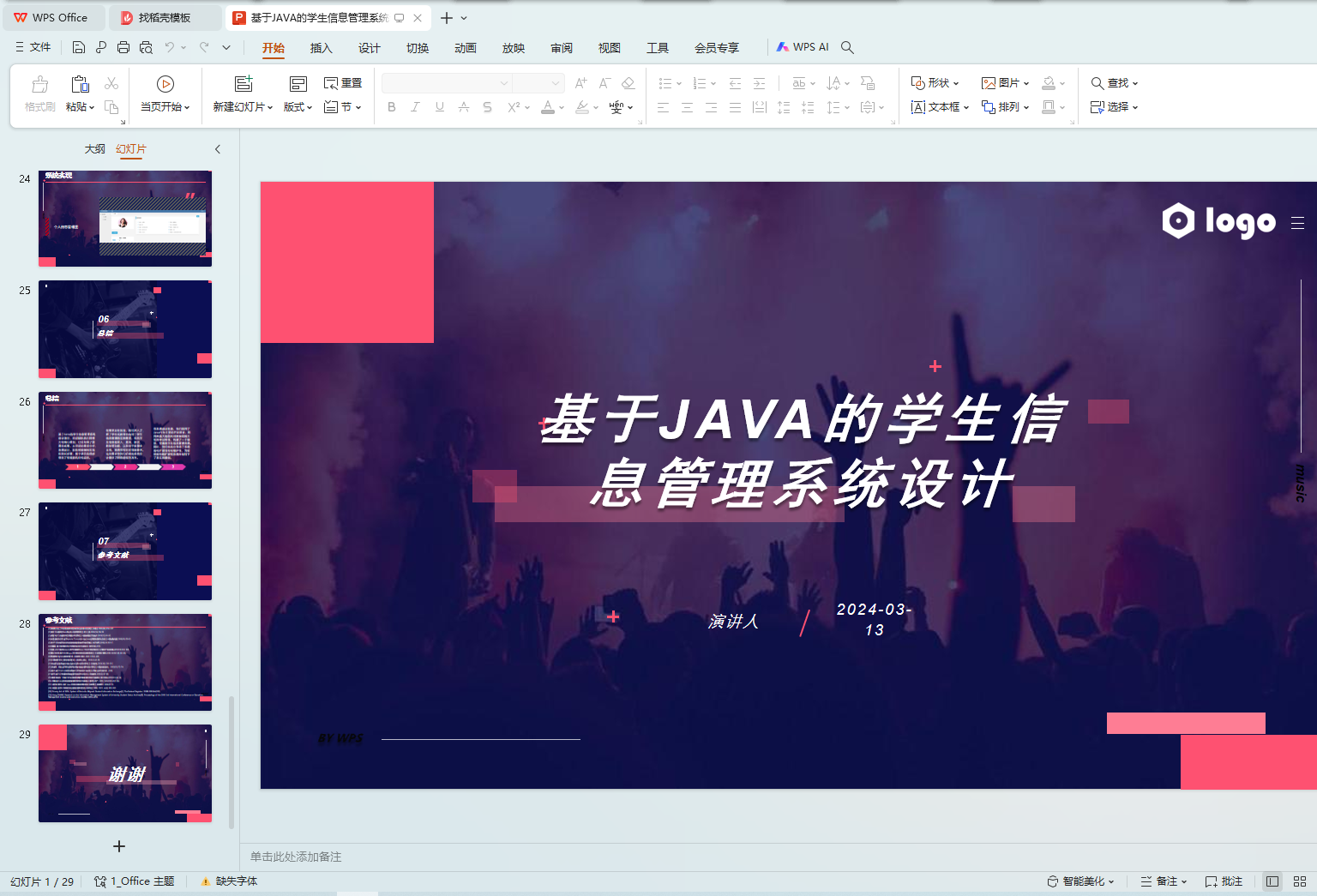Click the notes field '单击此处添加备注'
Image resolution: width=1317 pixels, height=896 pixels.
(296, 857)
